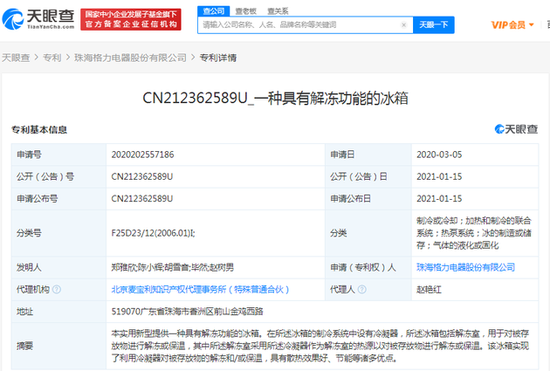Click help icon next to 代理机构
Screen dimensions: 550x371
pos(56,289)
